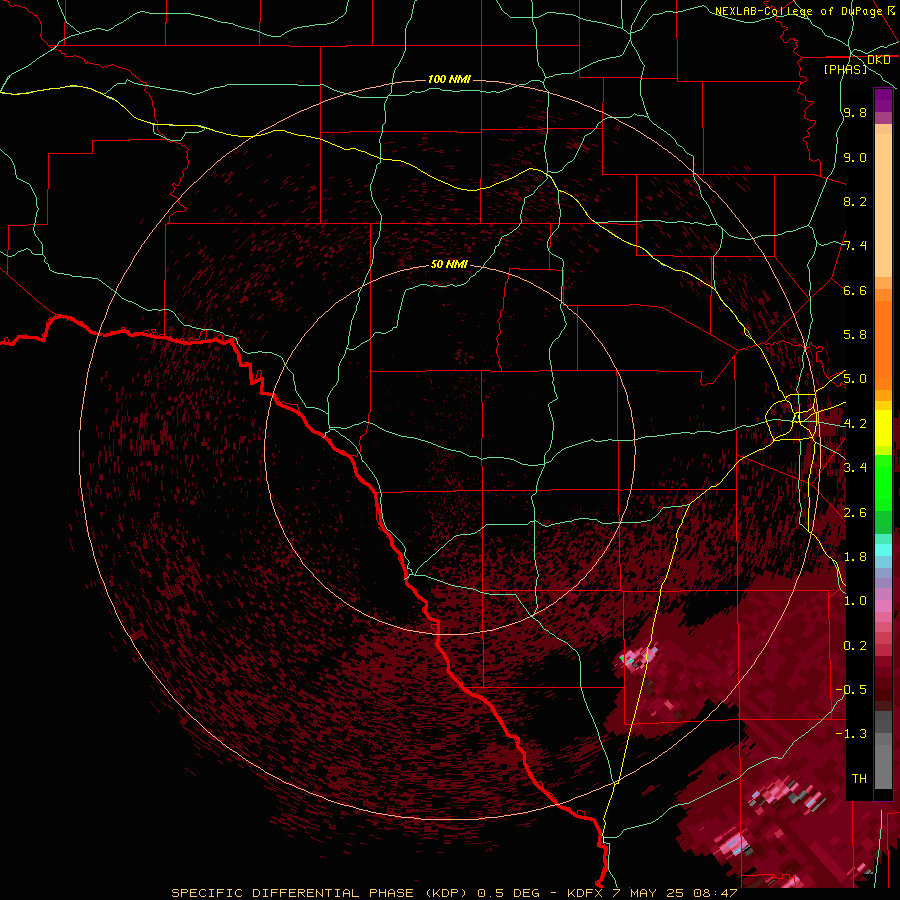The image size is (900, 900).
Task: Click the 5.8 legend value
Action: point(855,335)
